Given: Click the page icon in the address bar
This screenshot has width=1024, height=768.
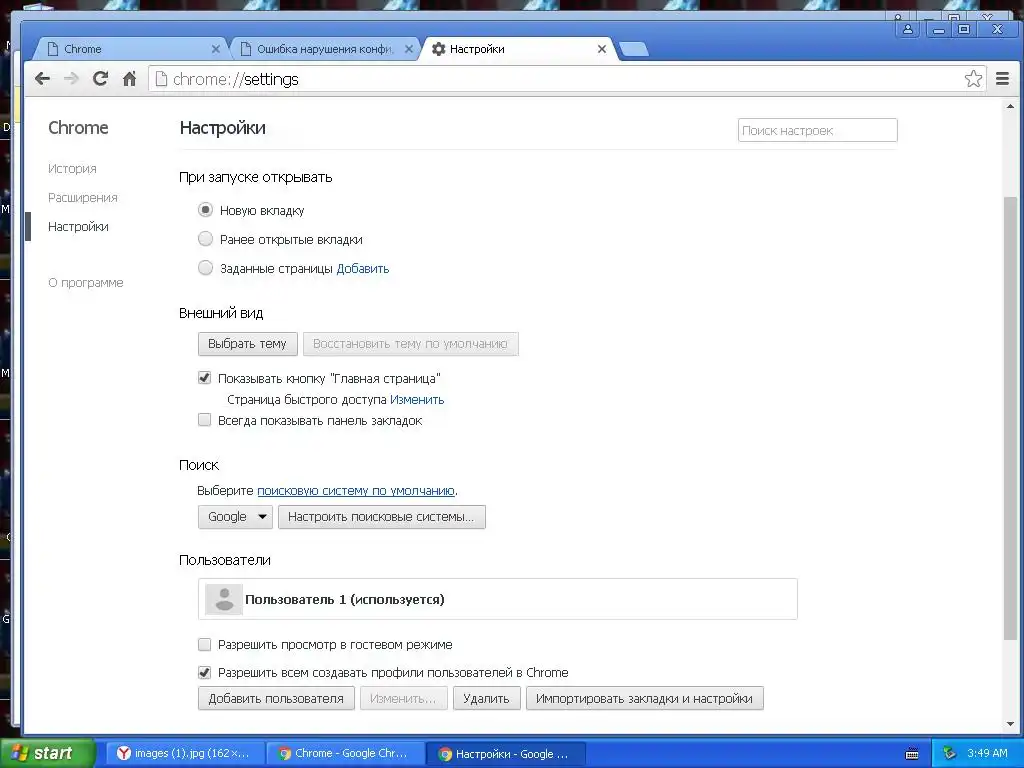Looking at the screenshot, I should coord(161,79).
